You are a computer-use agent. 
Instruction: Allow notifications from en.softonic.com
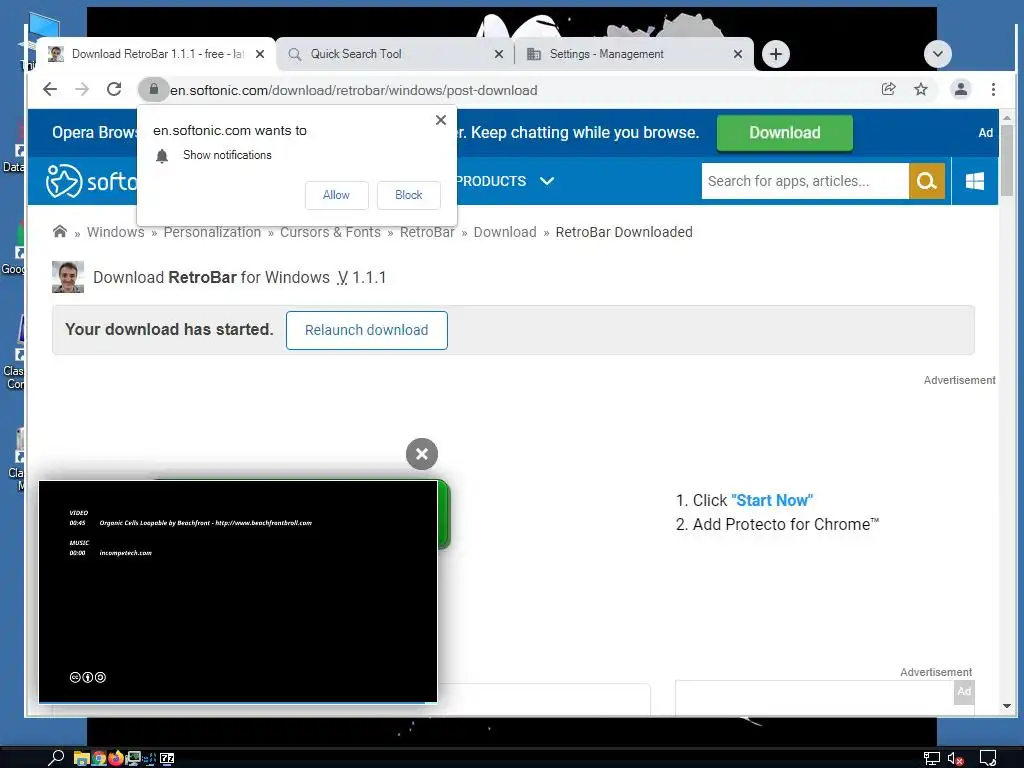coord(336,195)
